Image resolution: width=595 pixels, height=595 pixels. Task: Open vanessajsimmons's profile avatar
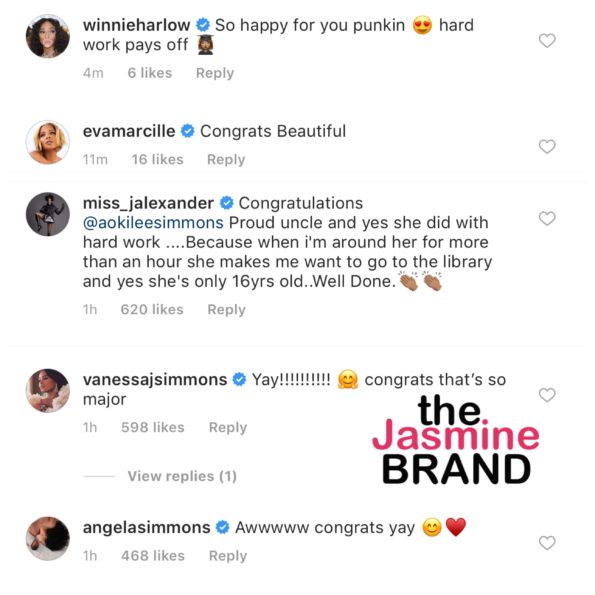pos(48,390)
